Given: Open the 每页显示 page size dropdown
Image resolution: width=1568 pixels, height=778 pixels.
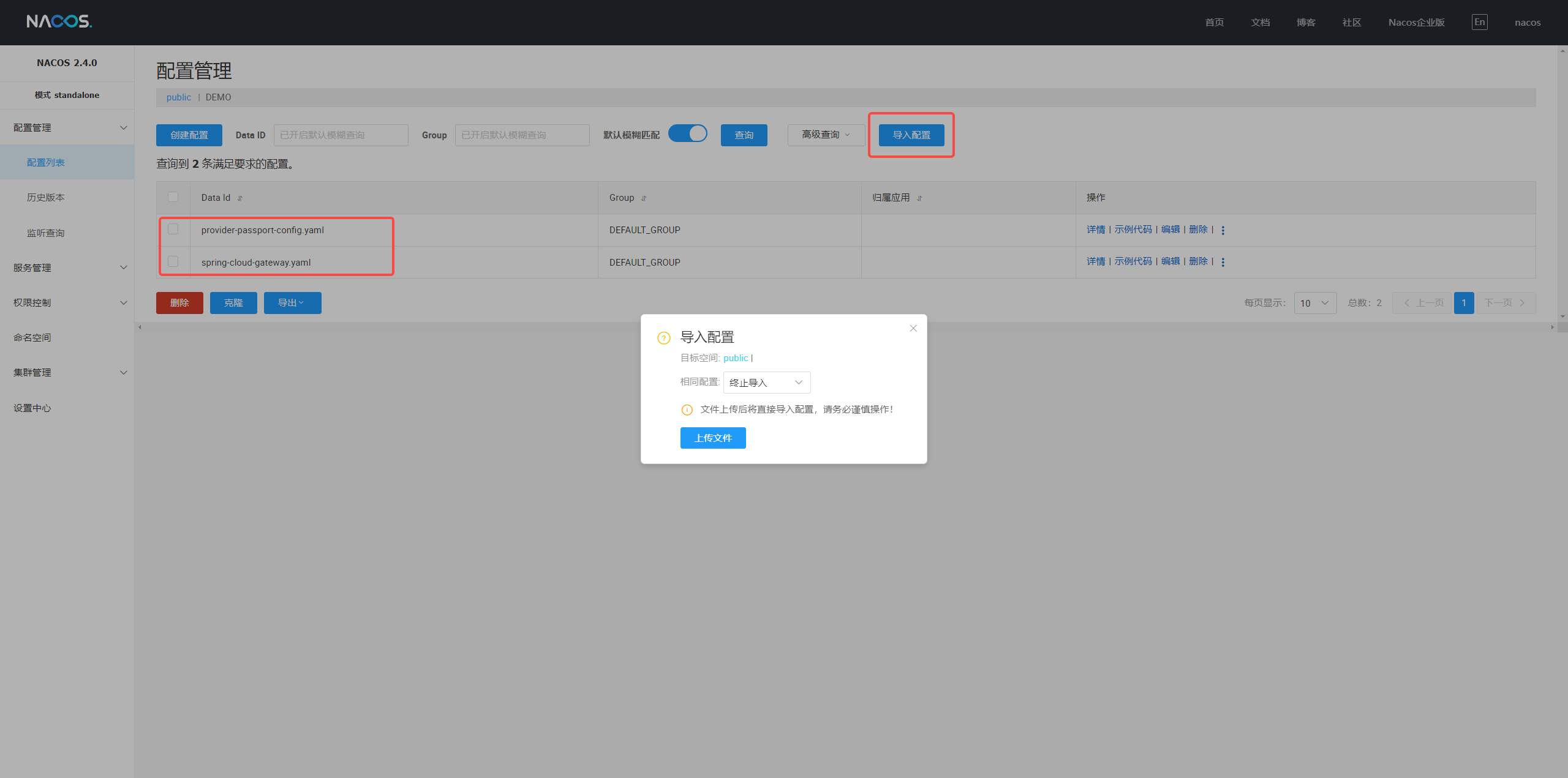Looking at the screenshot, I should tap(1314, 303).
